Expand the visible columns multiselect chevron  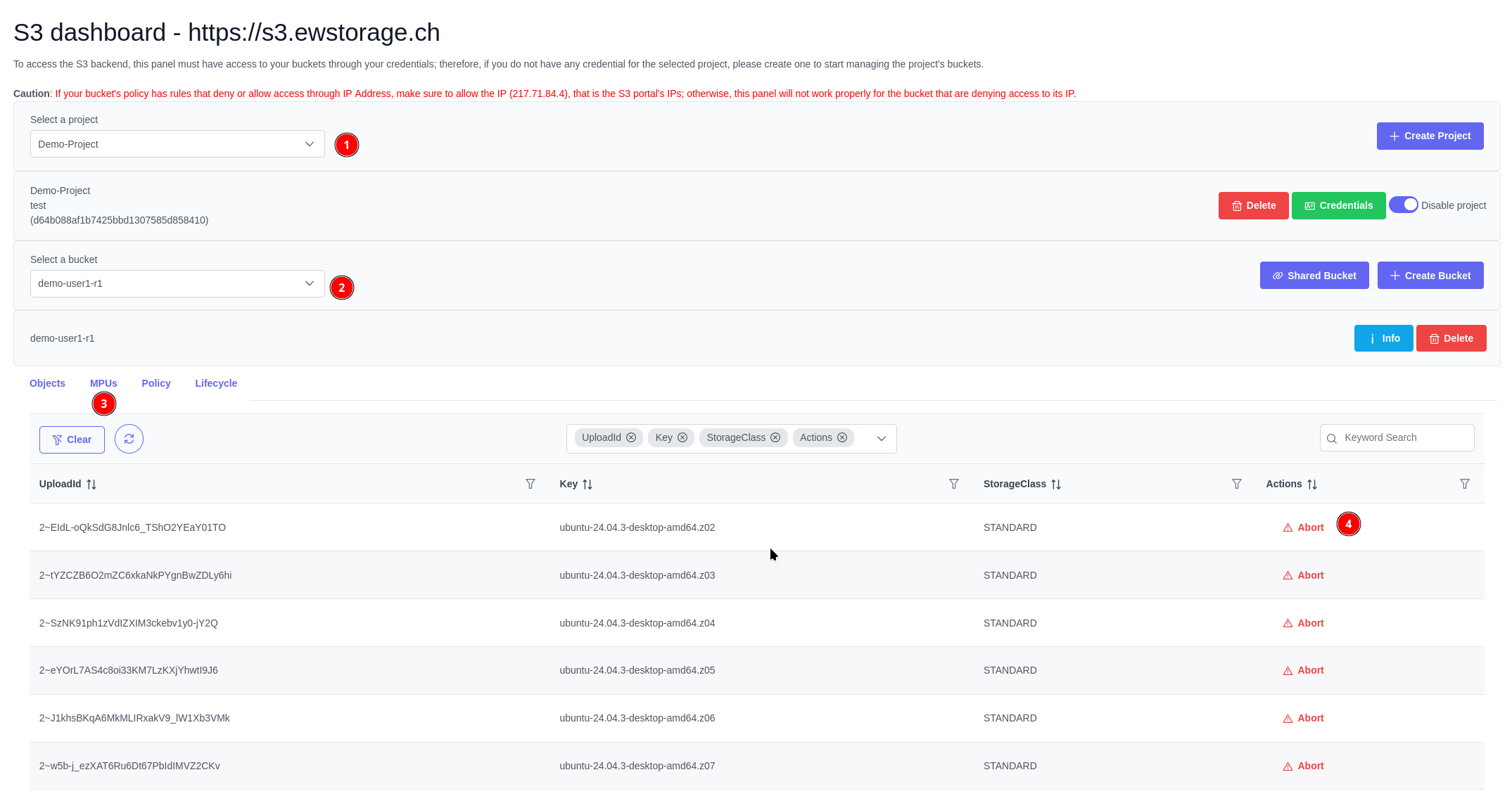(x=882, y=439)
